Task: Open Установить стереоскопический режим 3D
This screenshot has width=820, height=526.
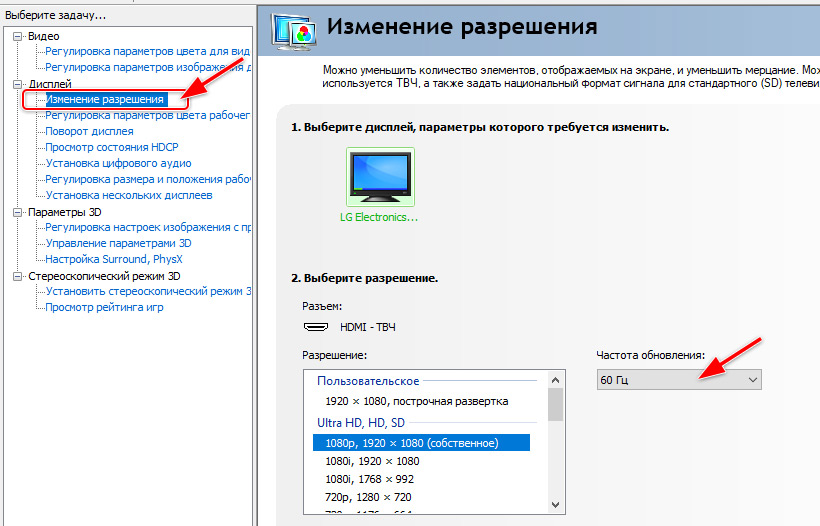Action: [147, 291]
